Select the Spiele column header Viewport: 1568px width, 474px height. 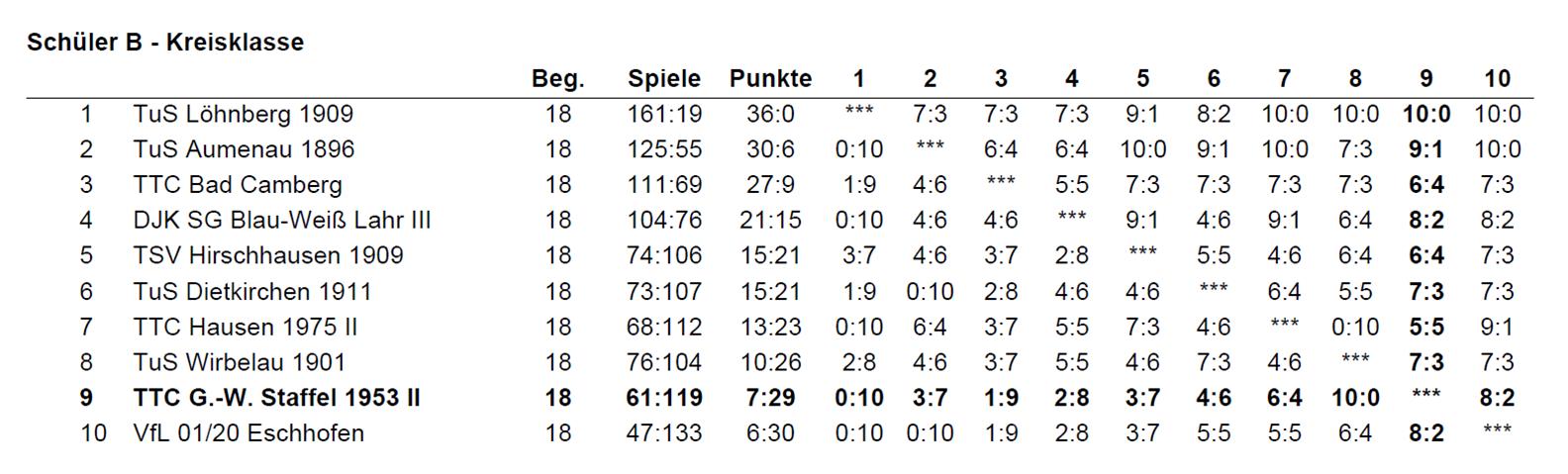[664, 79]
